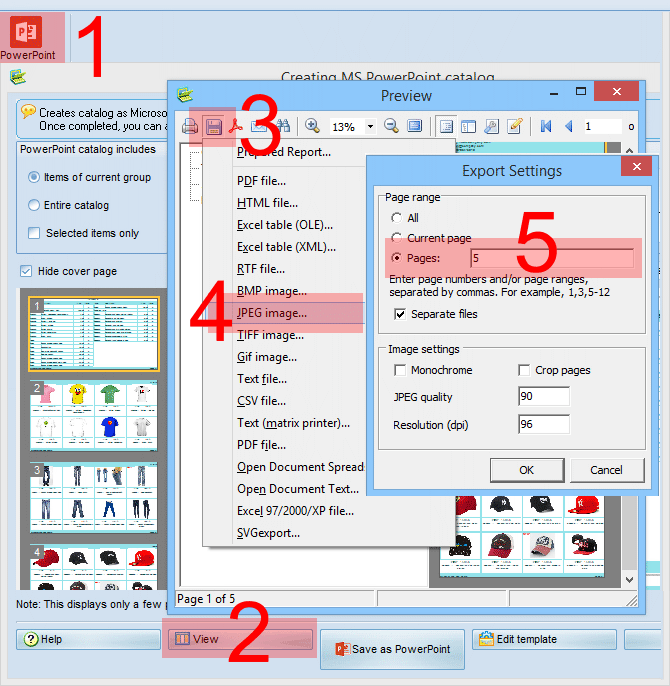
Task: Click the Find binoculars icon
Action: point(283,126)
